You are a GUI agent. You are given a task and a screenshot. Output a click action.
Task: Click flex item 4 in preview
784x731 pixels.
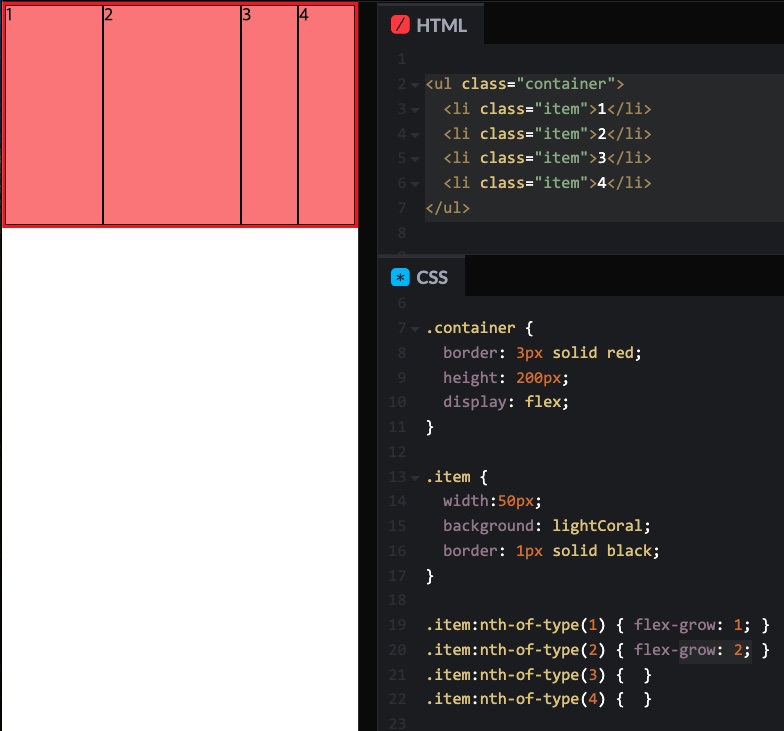point(326,115)
